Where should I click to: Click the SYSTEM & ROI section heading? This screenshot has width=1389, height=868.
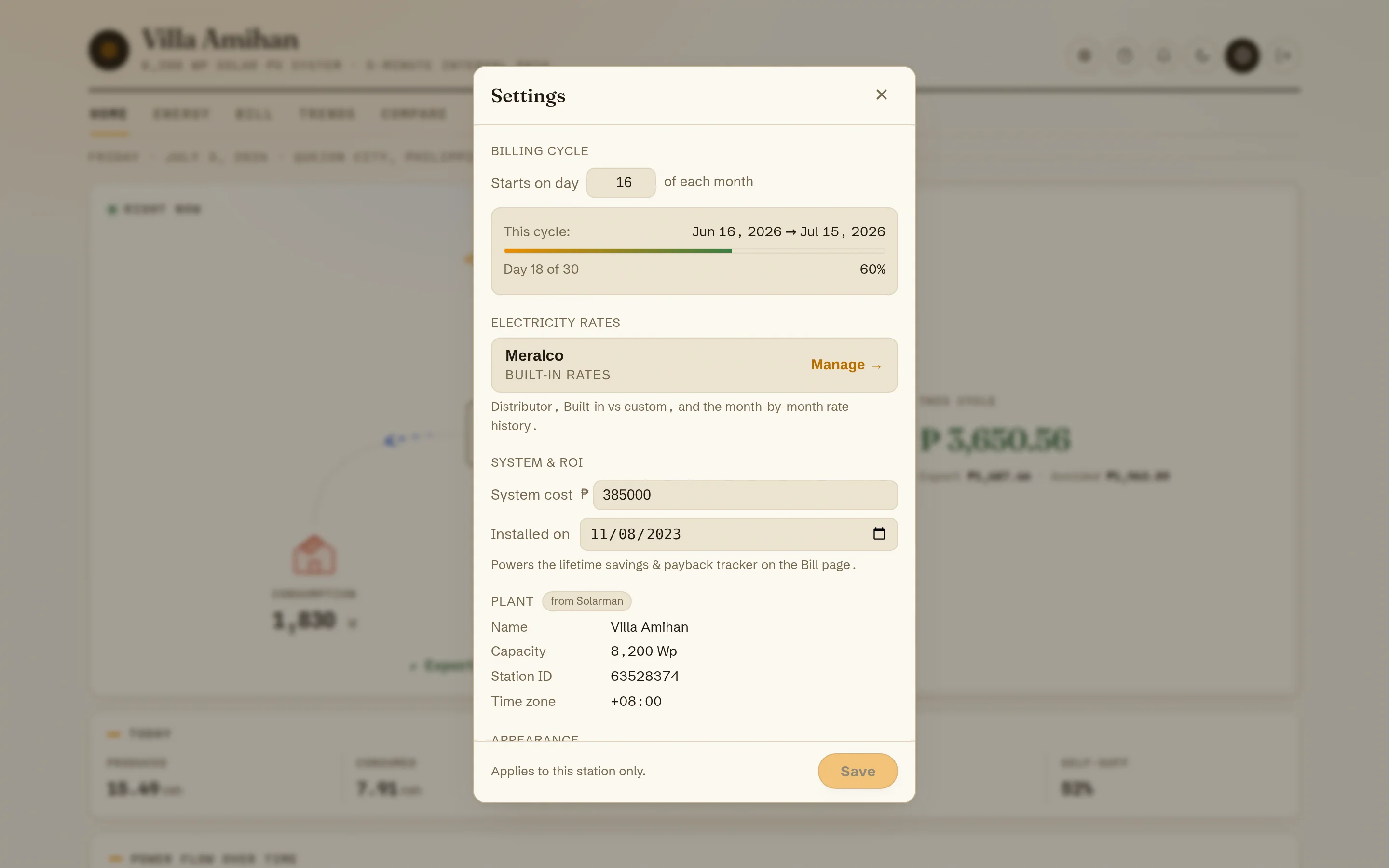pos(537,463)
